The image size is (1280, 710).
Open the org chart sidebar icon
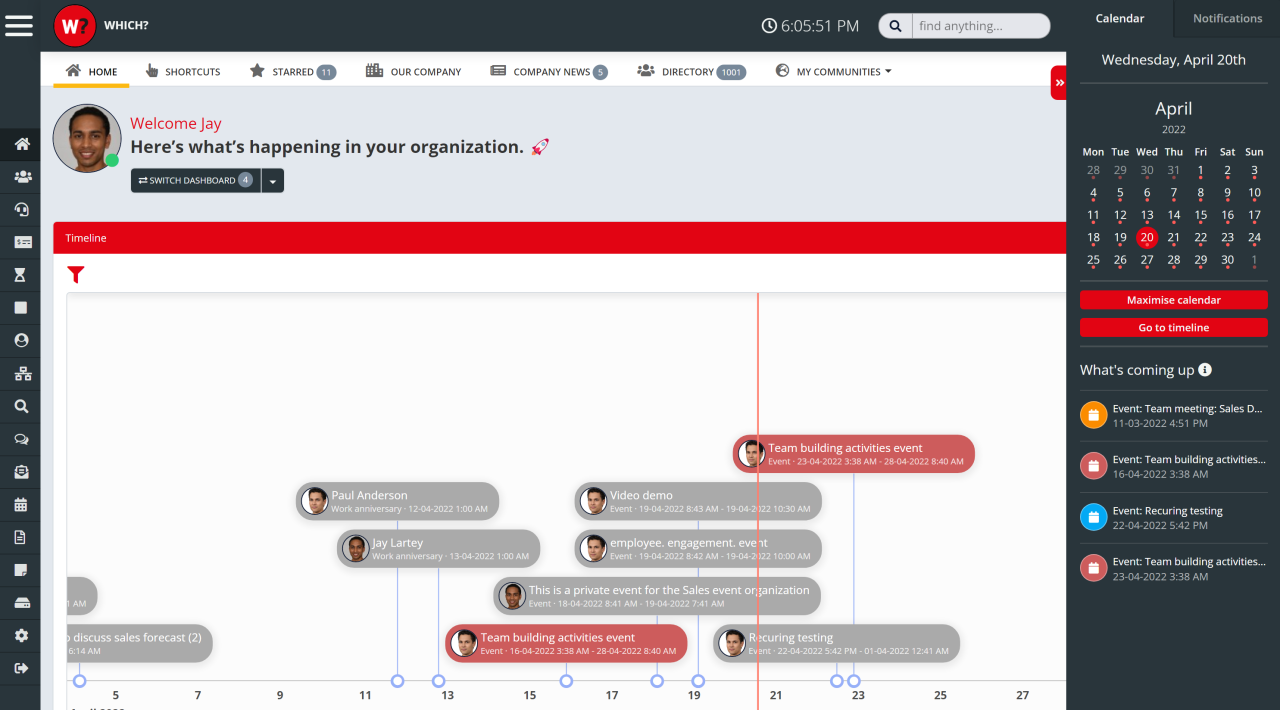21,374
